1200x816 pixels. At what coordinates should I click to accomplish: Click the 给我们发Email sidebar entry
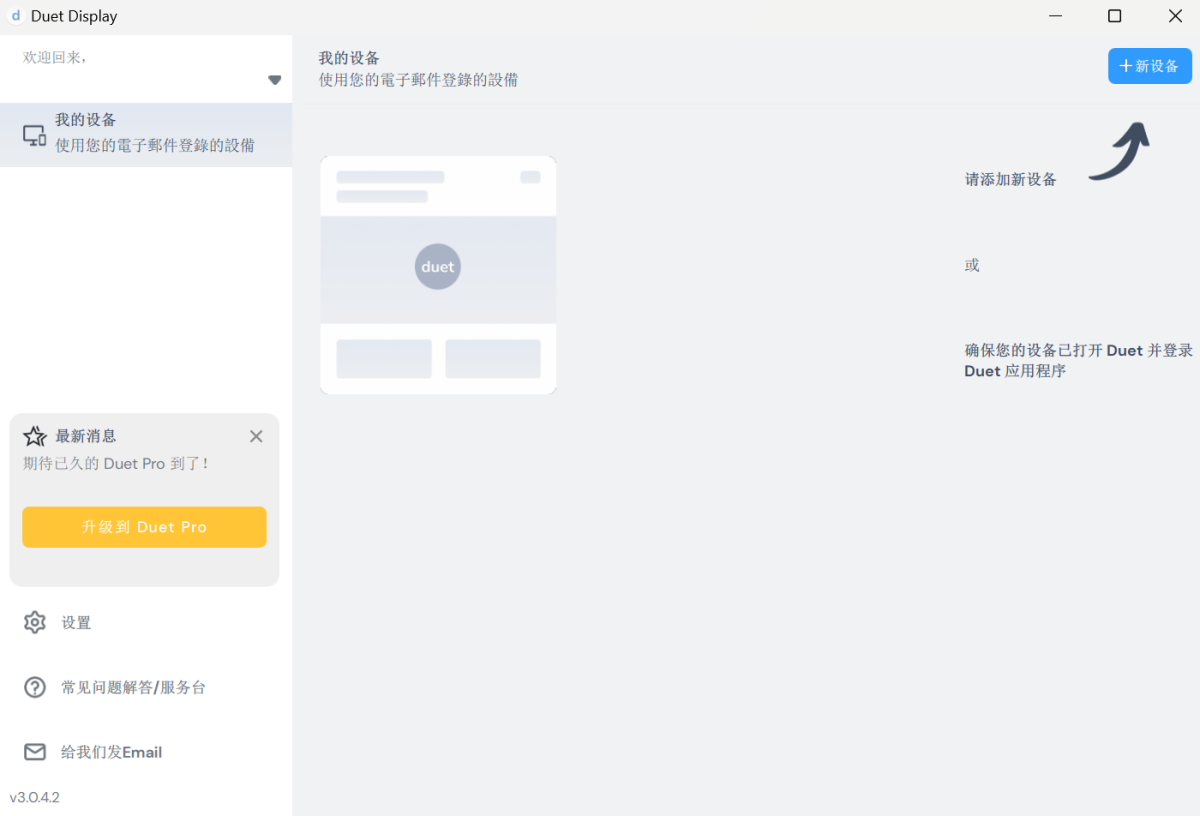pyautogui.click(x=110, y=752)
